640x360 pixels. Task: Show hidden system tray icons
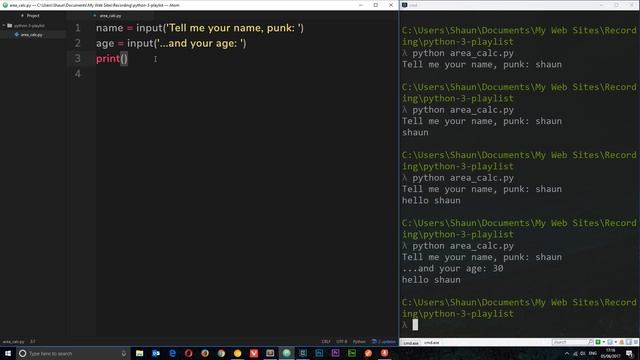pyautogui.click(x=567, y=353)
